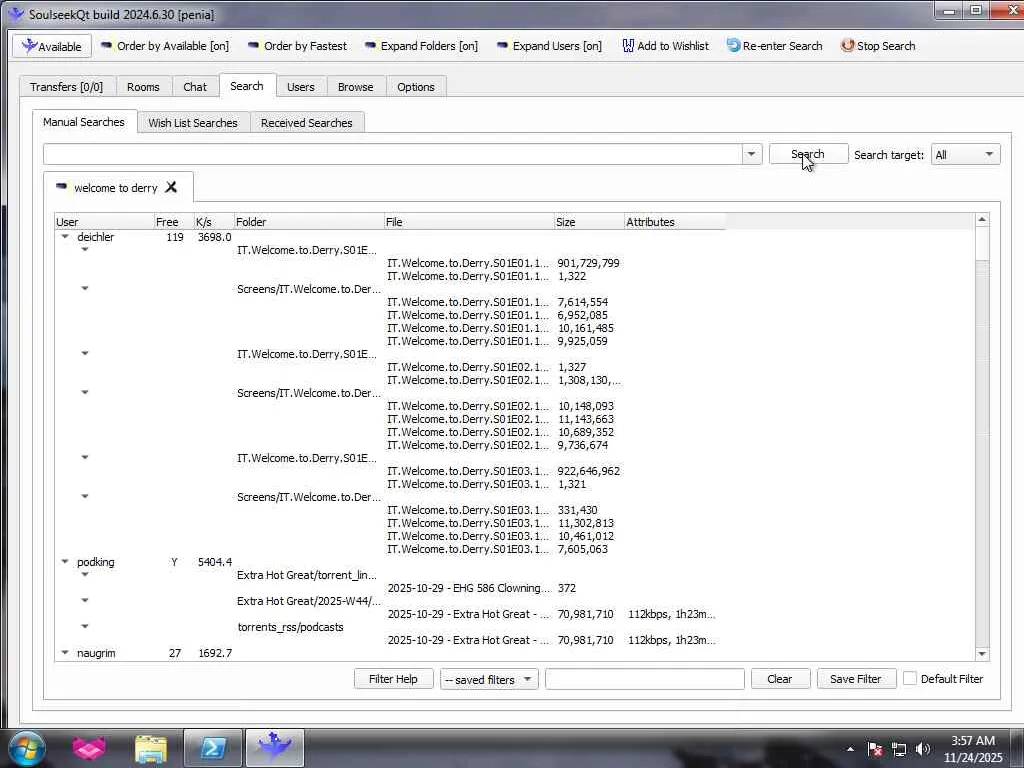Click the network tray icon
This screenshot has height=768, width=1024.
[x=899, y=749]
